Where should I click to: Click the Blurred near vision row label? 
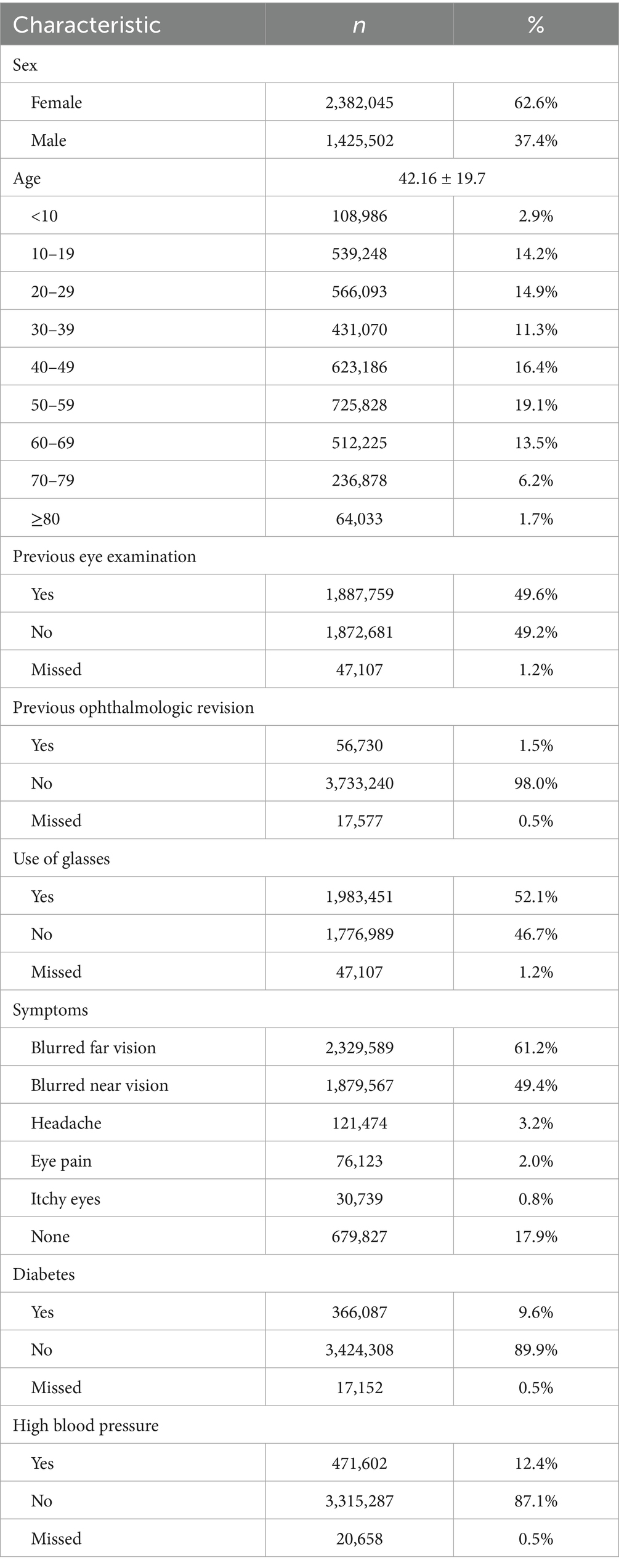[100, 1085]
